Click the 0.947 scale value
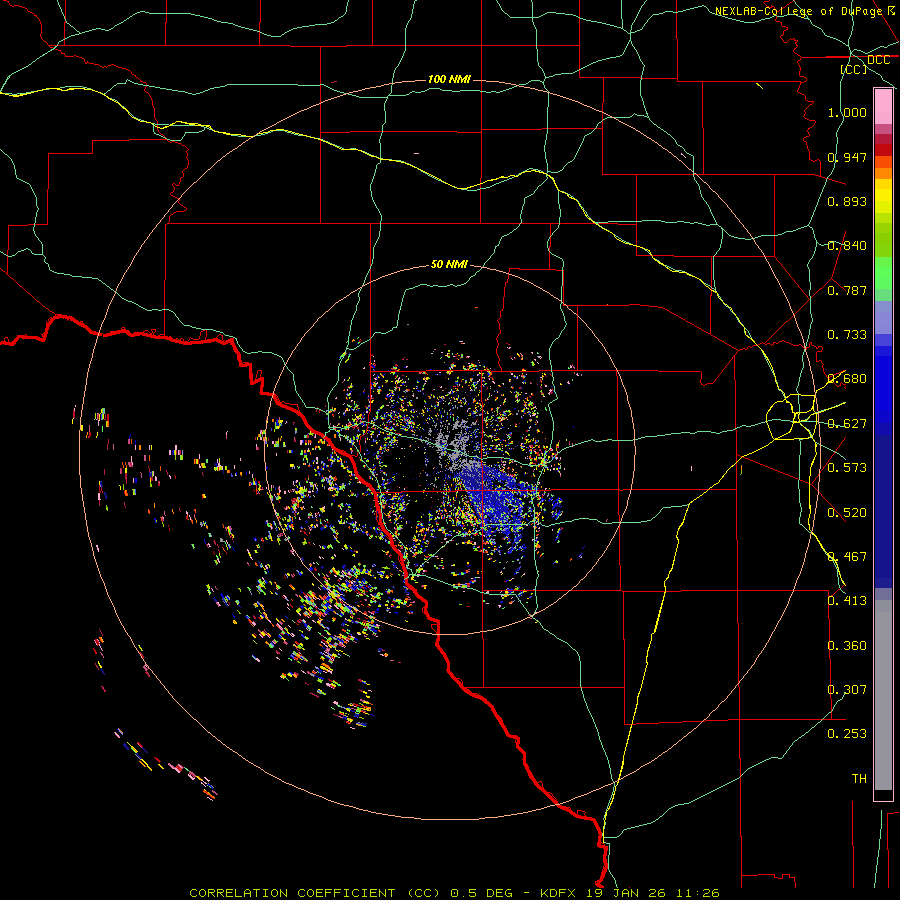 click(847, 157)
